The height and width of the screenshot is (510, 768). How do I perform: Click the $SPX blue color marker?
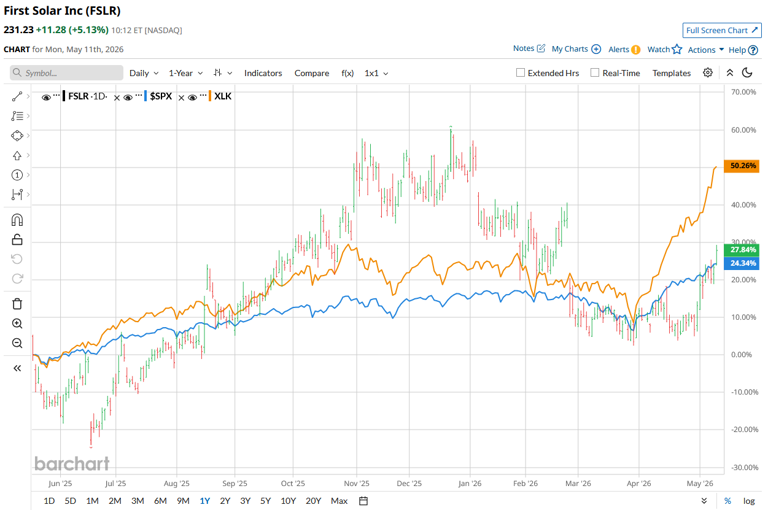[145, 96]
